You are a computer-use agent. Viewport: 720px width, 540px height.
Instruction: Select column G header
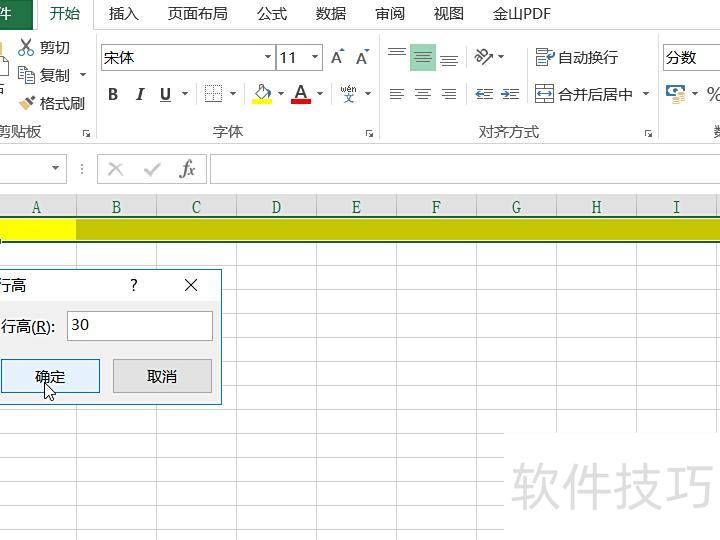point(517,207)
